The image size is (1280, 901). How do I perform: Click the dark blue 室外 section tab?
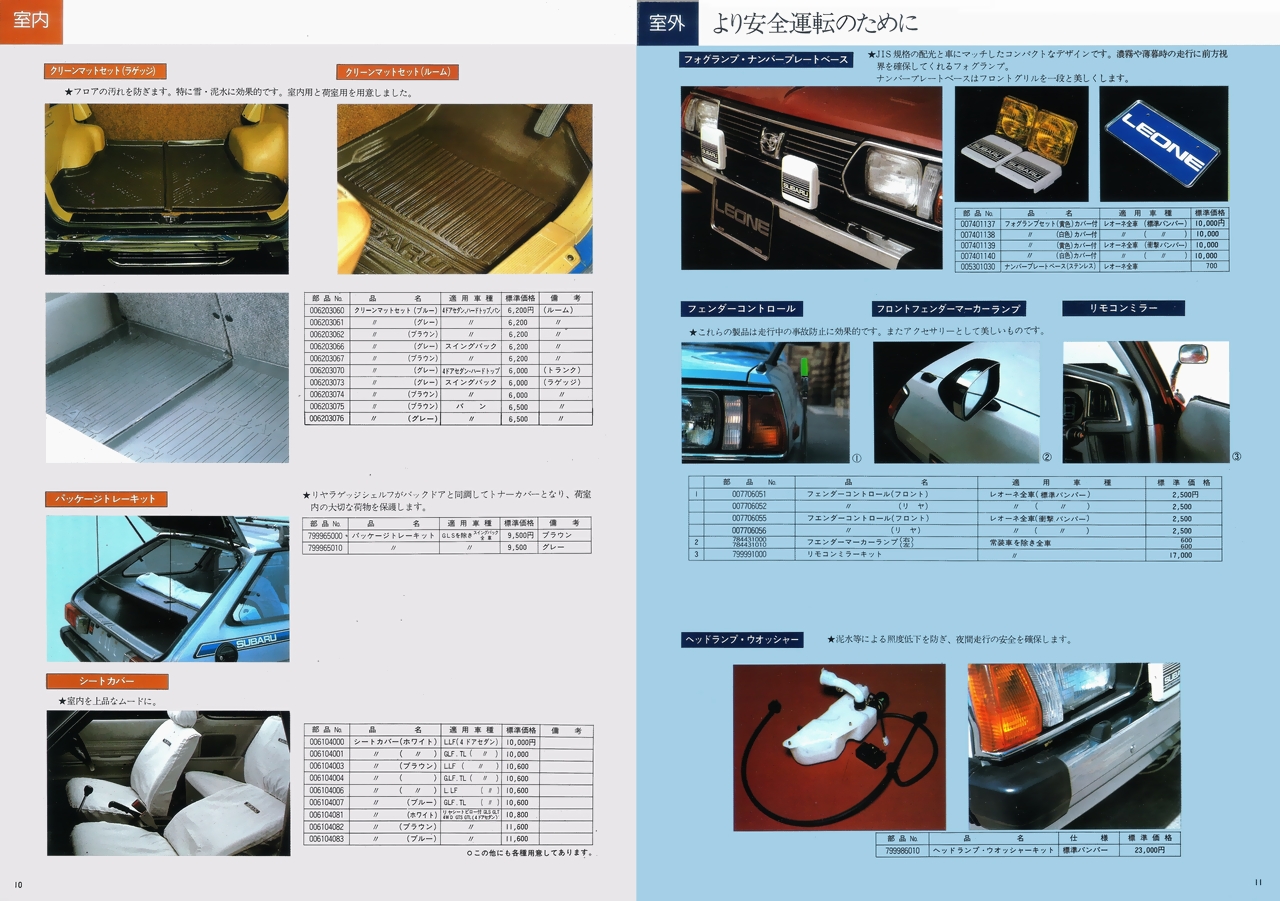click(666, 22)
